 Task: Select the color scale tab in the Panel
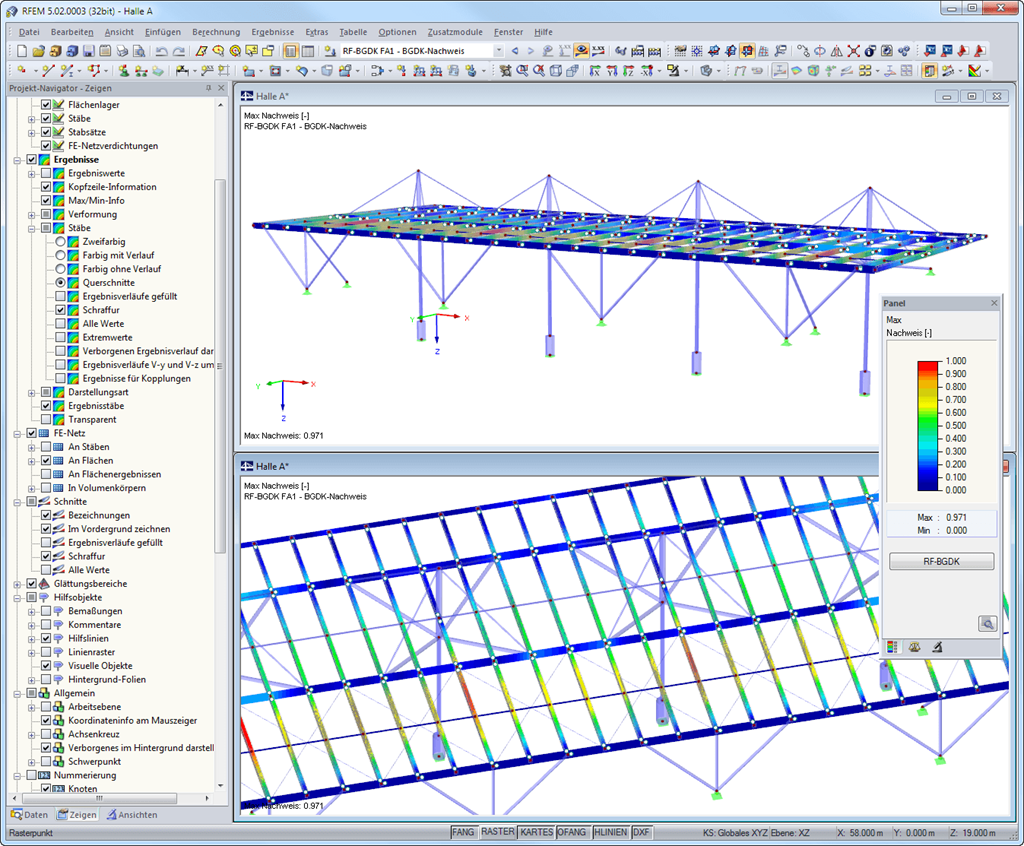pyautogui.click(x=892, y=647)
